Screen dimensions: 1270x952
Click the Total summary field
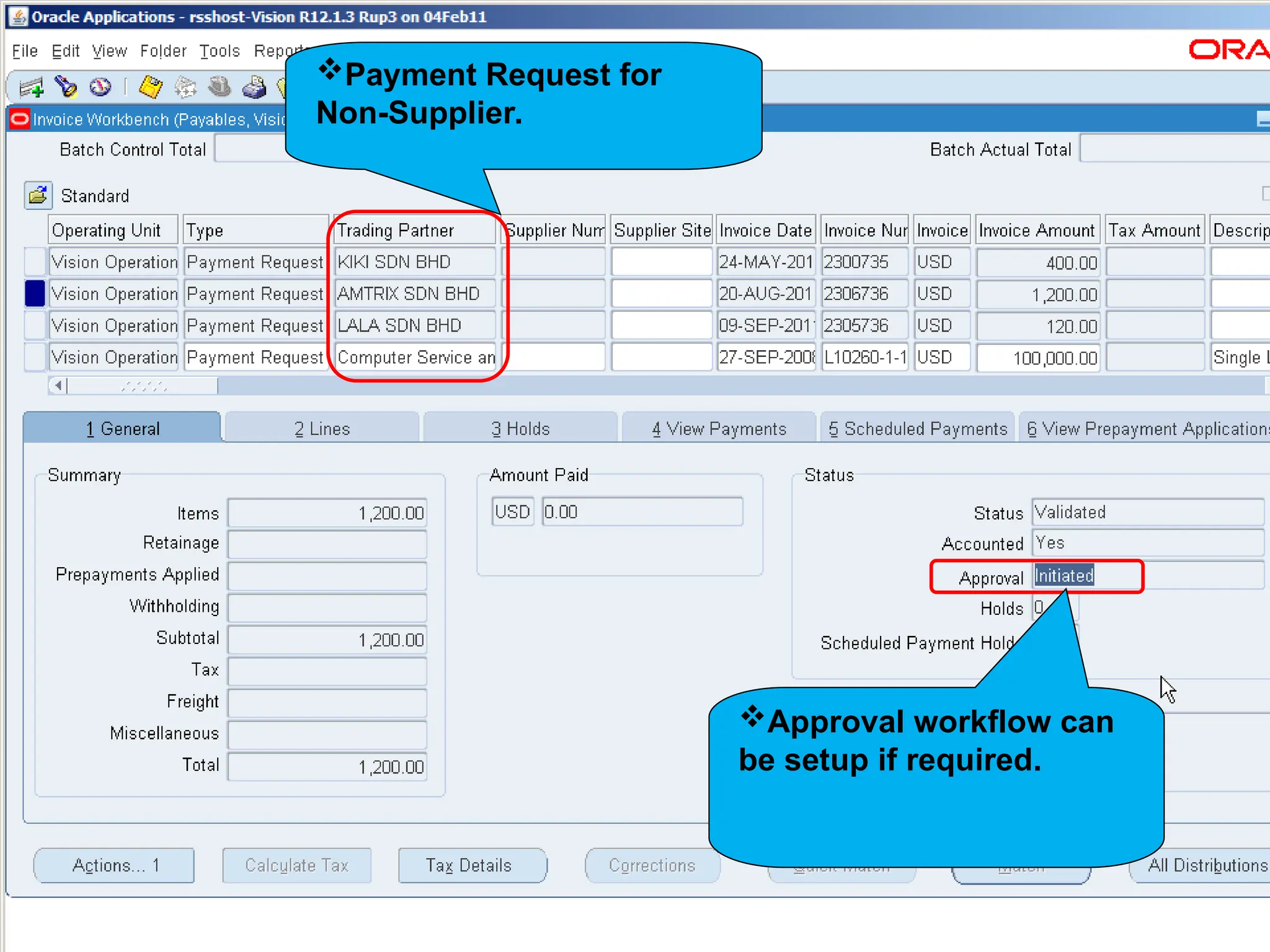[327, 766]
